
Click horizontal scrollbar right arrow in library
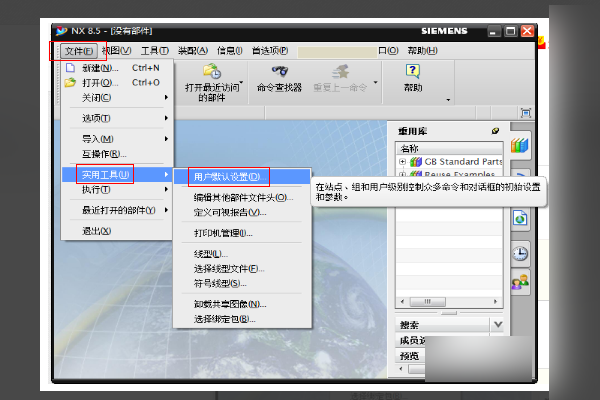(496, 302)
